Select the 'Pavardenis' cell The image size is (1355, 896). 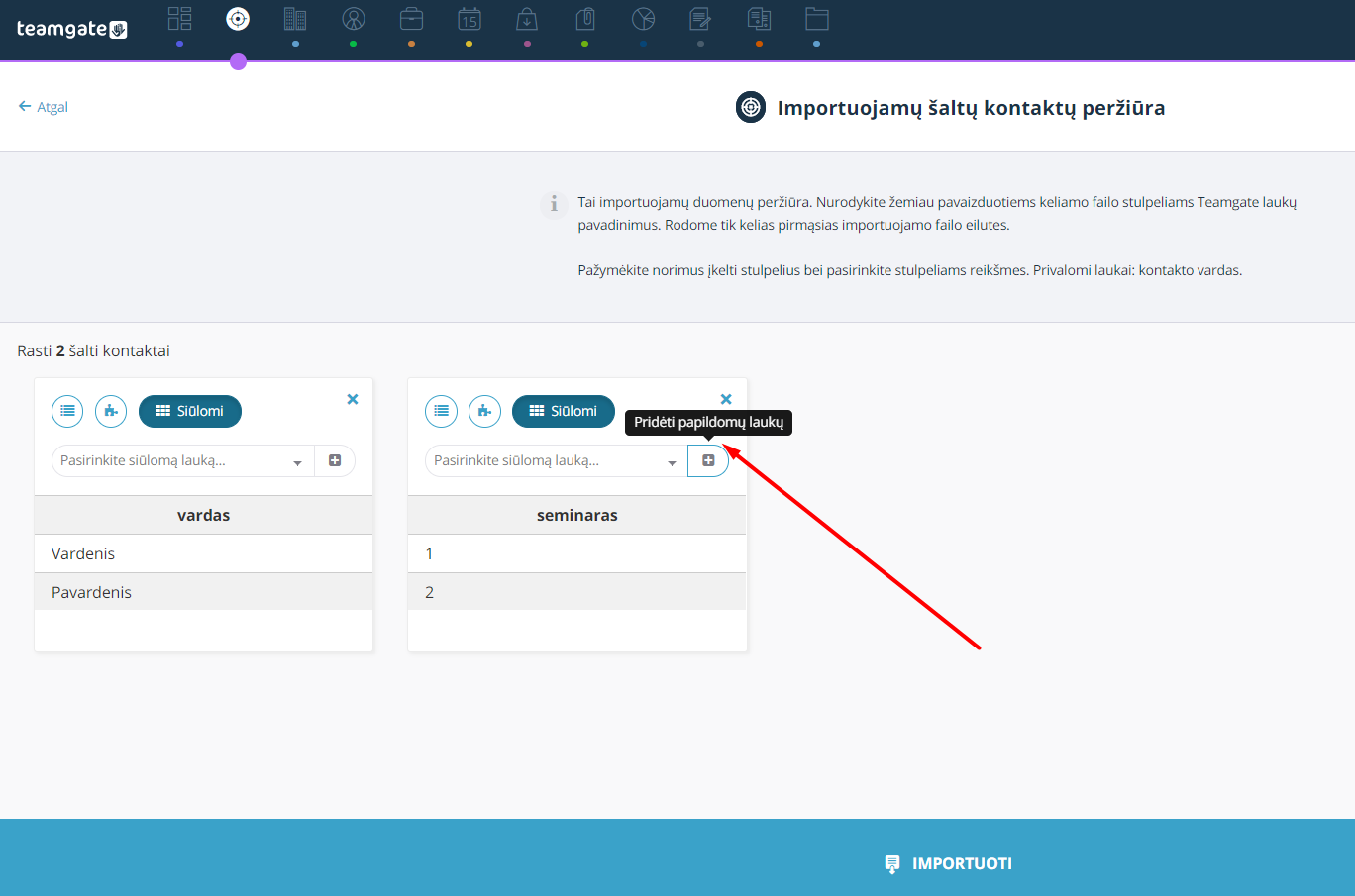(x=204, y=592)
